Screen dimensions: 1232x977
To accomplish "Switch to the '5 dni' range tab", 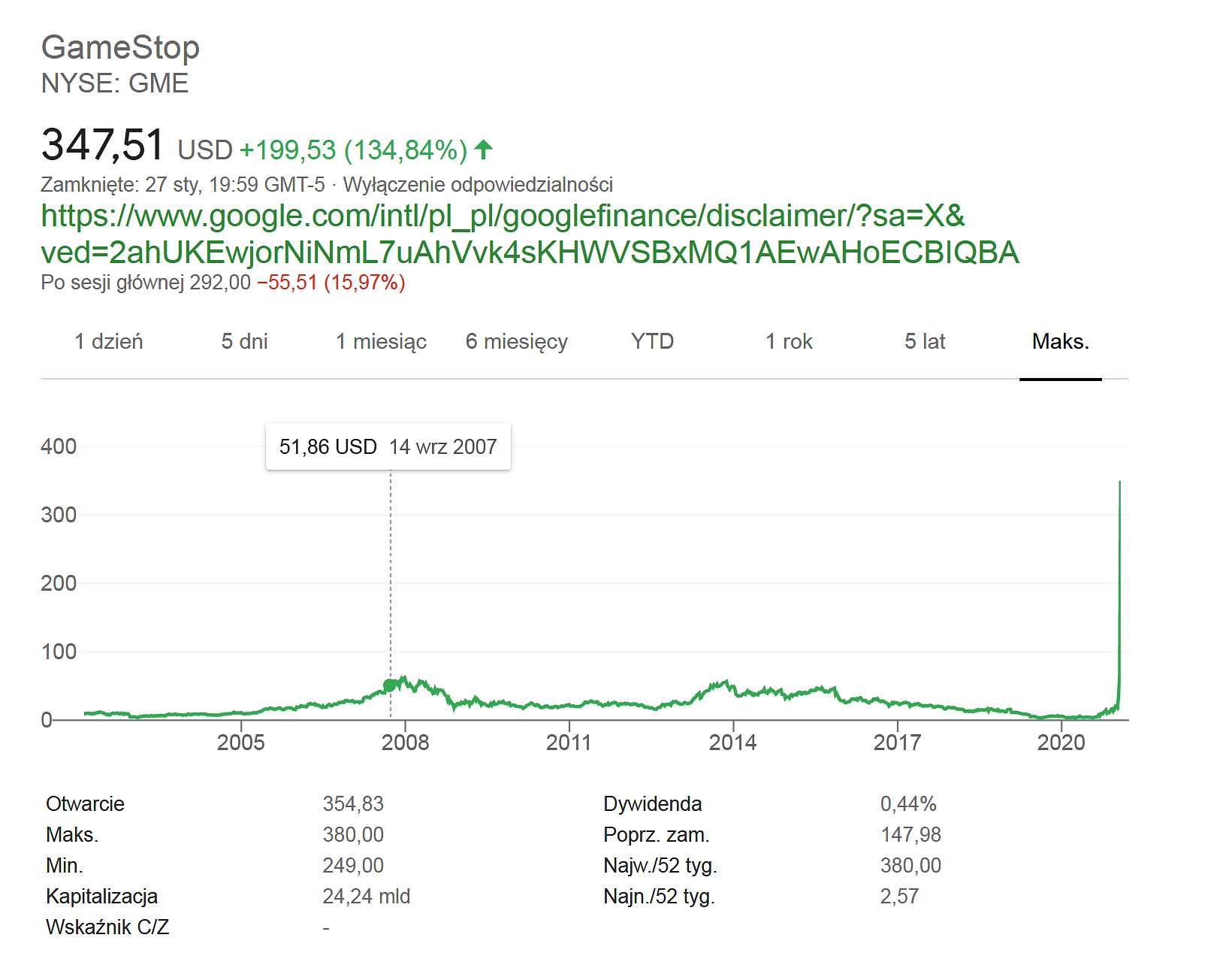I will [244, 342].
